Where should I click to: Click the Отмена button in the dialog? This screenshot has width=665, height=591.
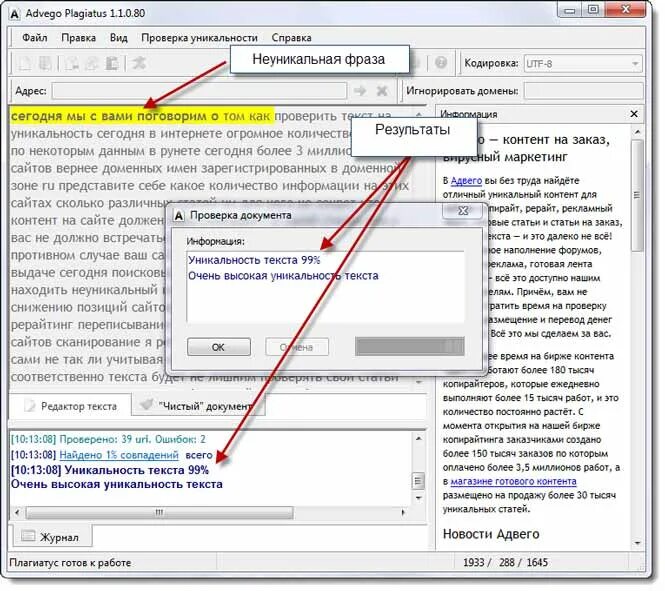click(297, 347)
